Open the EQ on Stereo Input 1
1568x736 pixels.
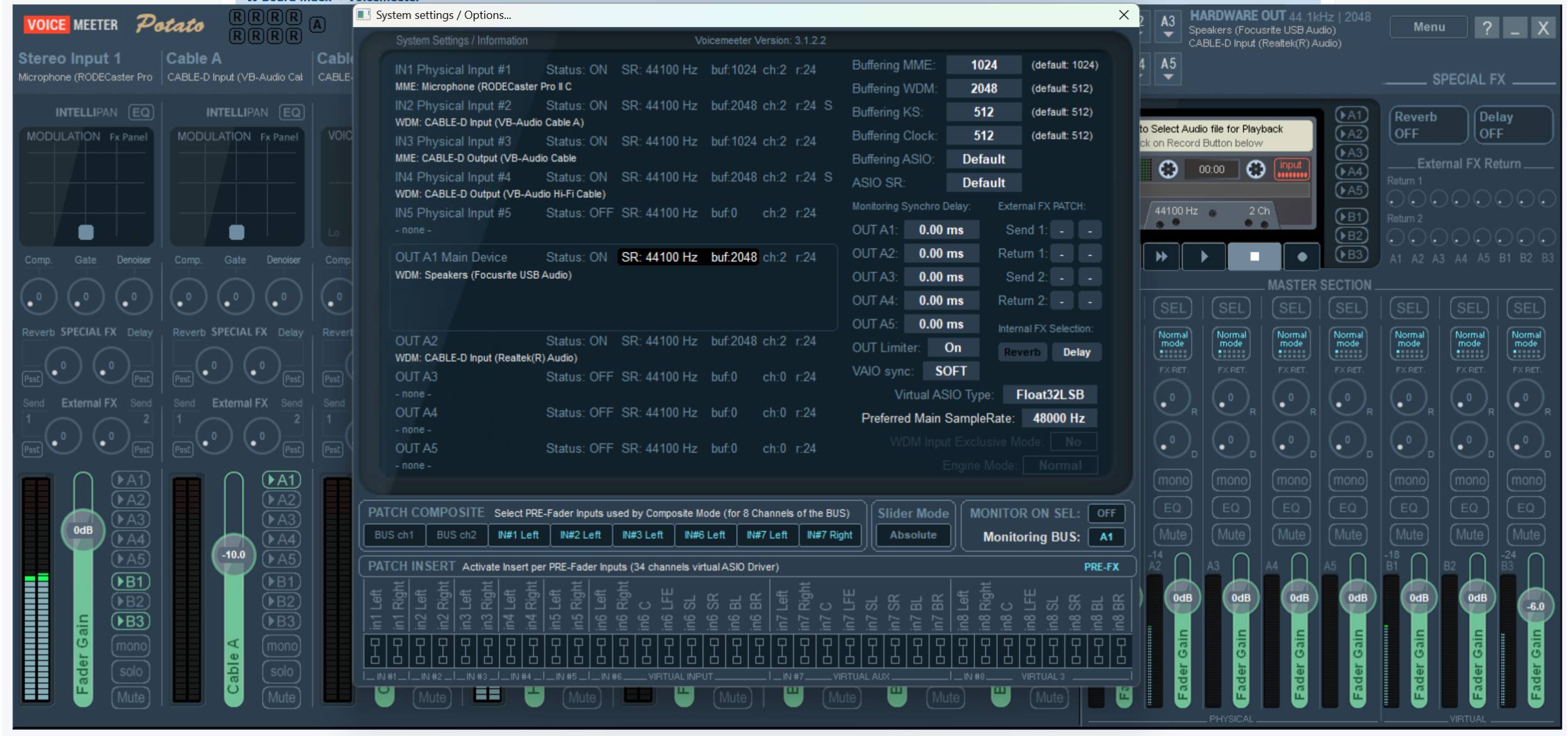pyautogui.click(x=140, y=112)
